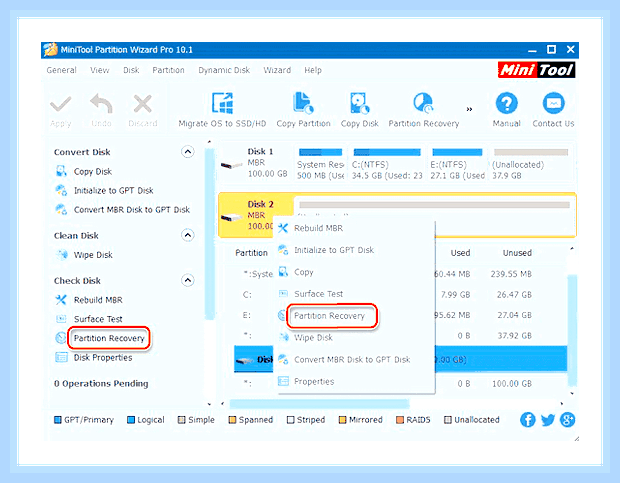Select the Copy Partition toolbar icon
The height and width of the screenshot is (483, 620).
(303, 103)
